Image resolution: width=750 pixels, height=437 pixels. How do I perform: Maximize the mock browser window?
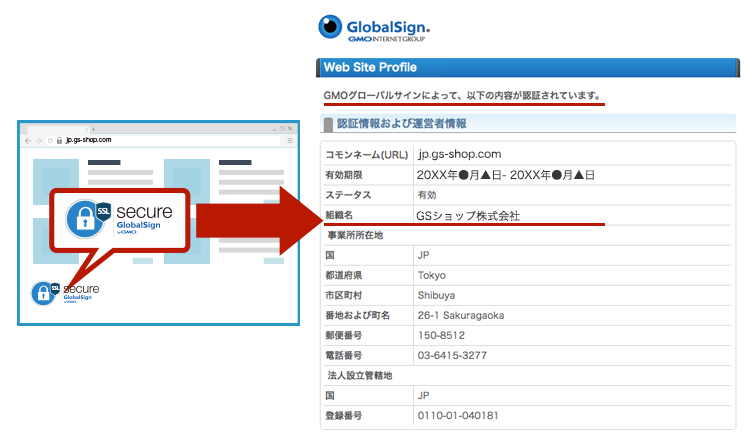coord(283,129)
